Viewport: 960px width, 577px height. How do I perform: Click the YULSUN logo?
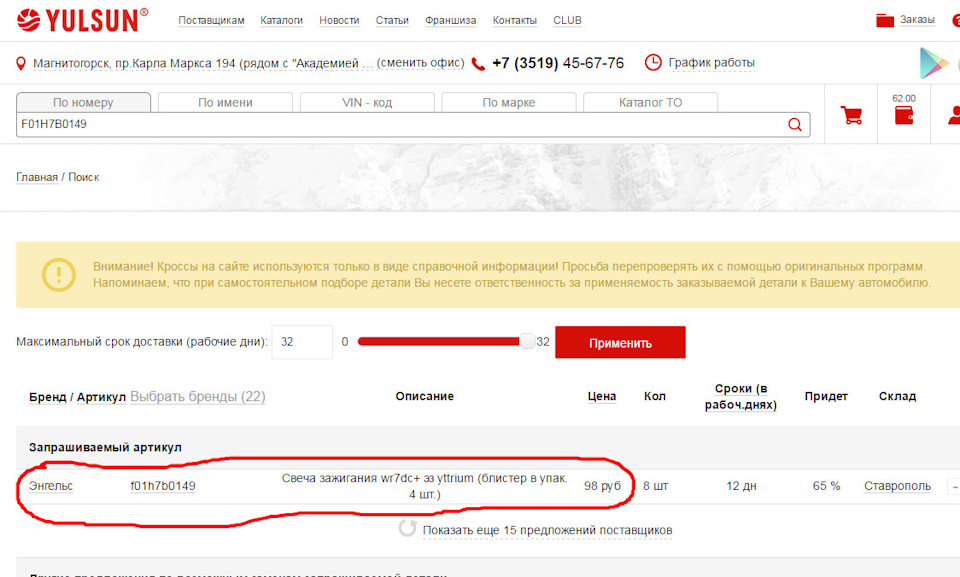[83, 19]
